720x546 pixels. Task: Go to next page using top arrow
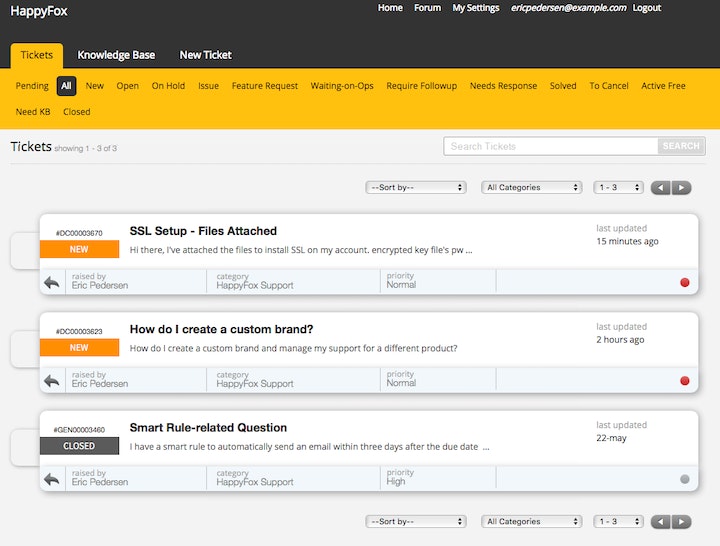pyautogui.click(x=681, y=188)
